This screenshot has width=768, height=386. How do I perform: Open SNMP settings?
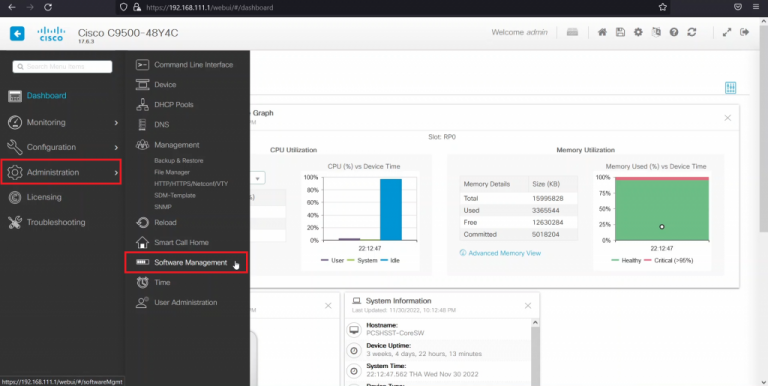[x=163, y=207]
